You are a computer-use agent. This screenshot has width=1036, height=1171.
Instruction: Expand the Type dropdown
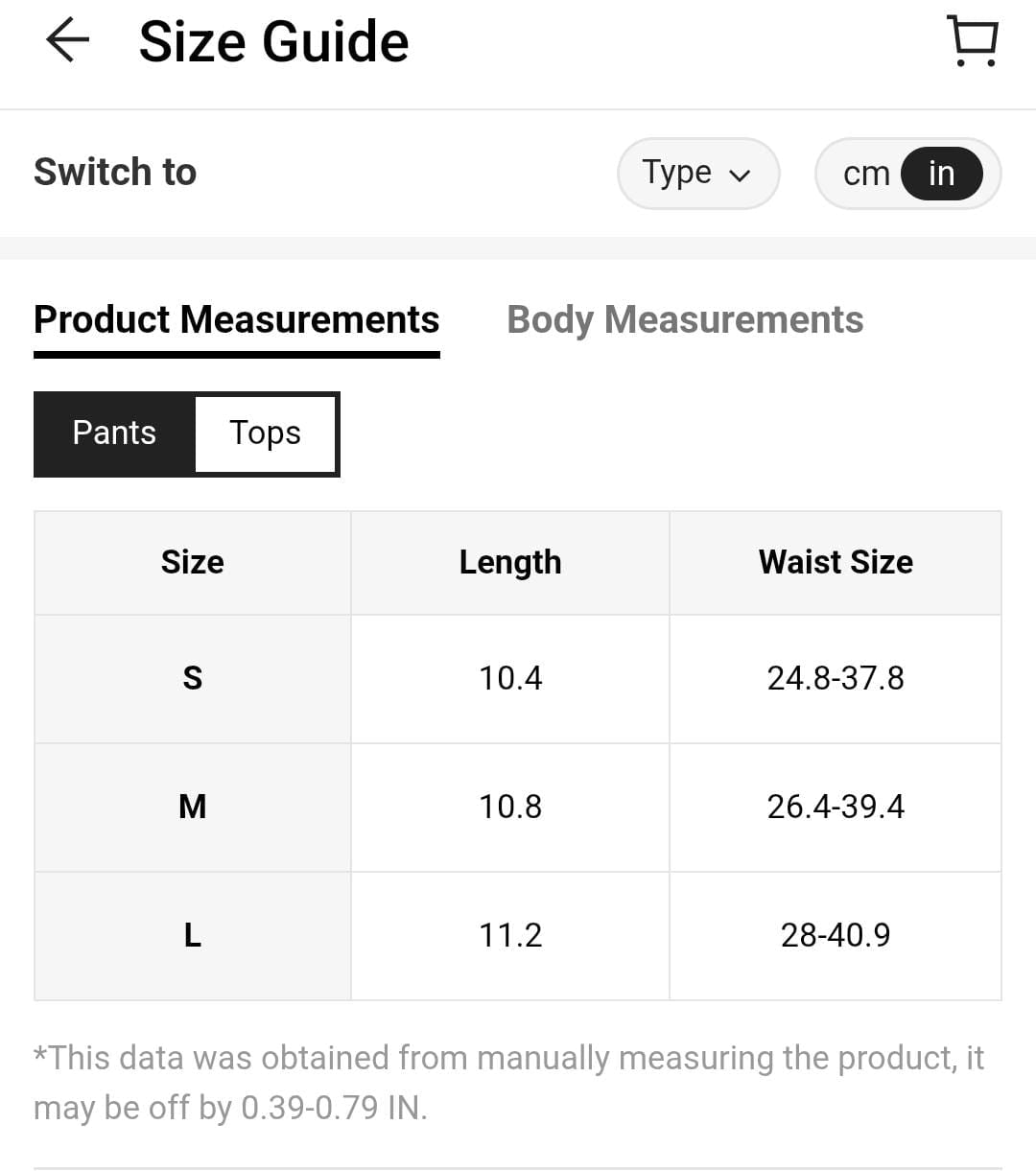coord(697,174)
